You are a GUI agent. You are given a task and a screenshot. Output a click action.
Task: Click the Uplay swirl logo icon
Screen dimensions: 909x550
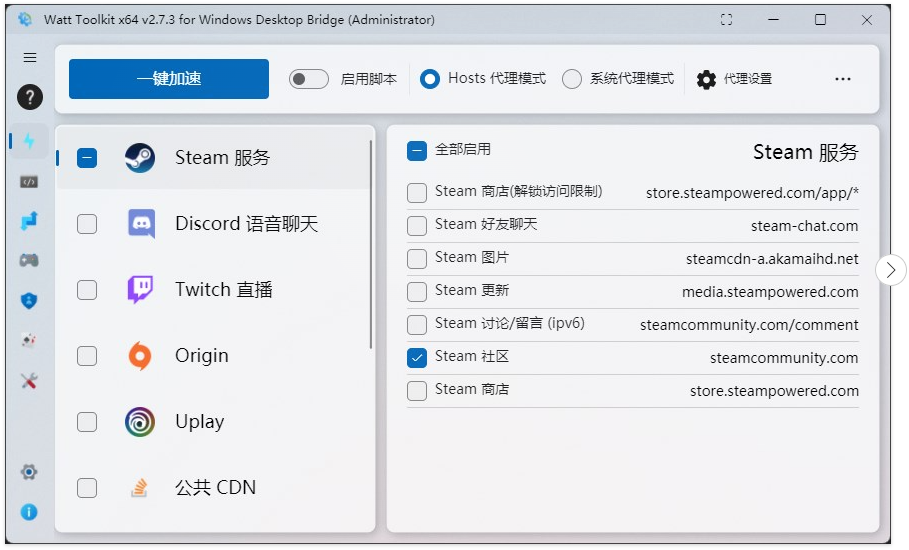[x=140, y=422]
